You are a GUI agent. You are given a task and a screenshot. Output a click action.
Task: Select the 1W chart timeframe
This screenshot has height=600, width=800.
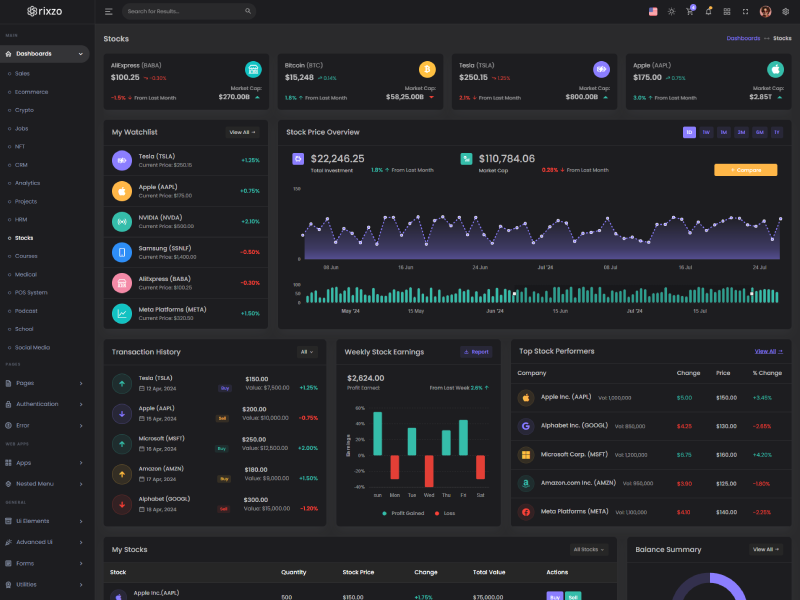(x=706, y=132)
